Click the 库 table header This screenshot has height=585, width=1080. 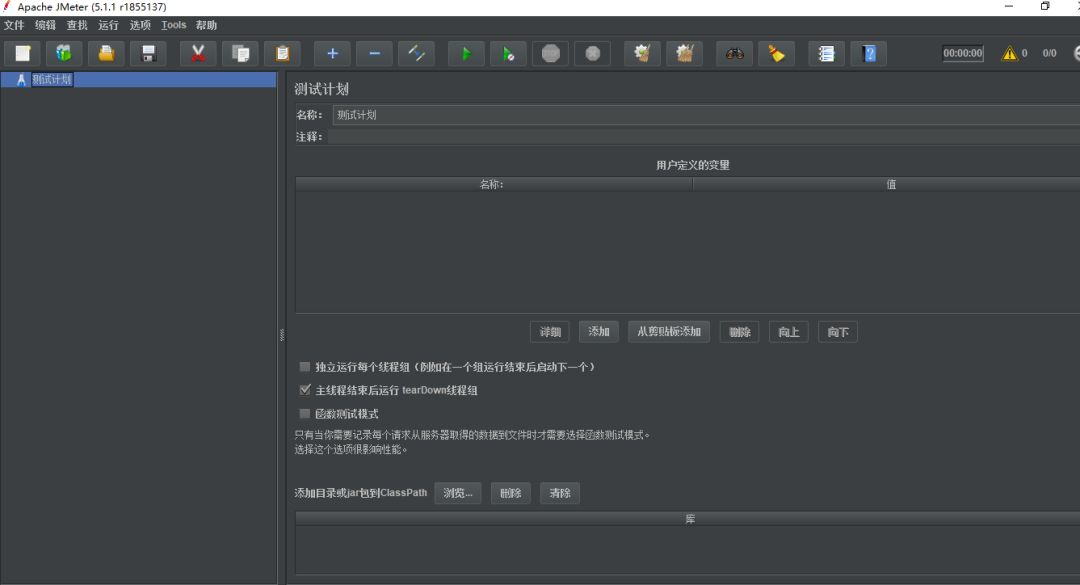tap(688, 519)
